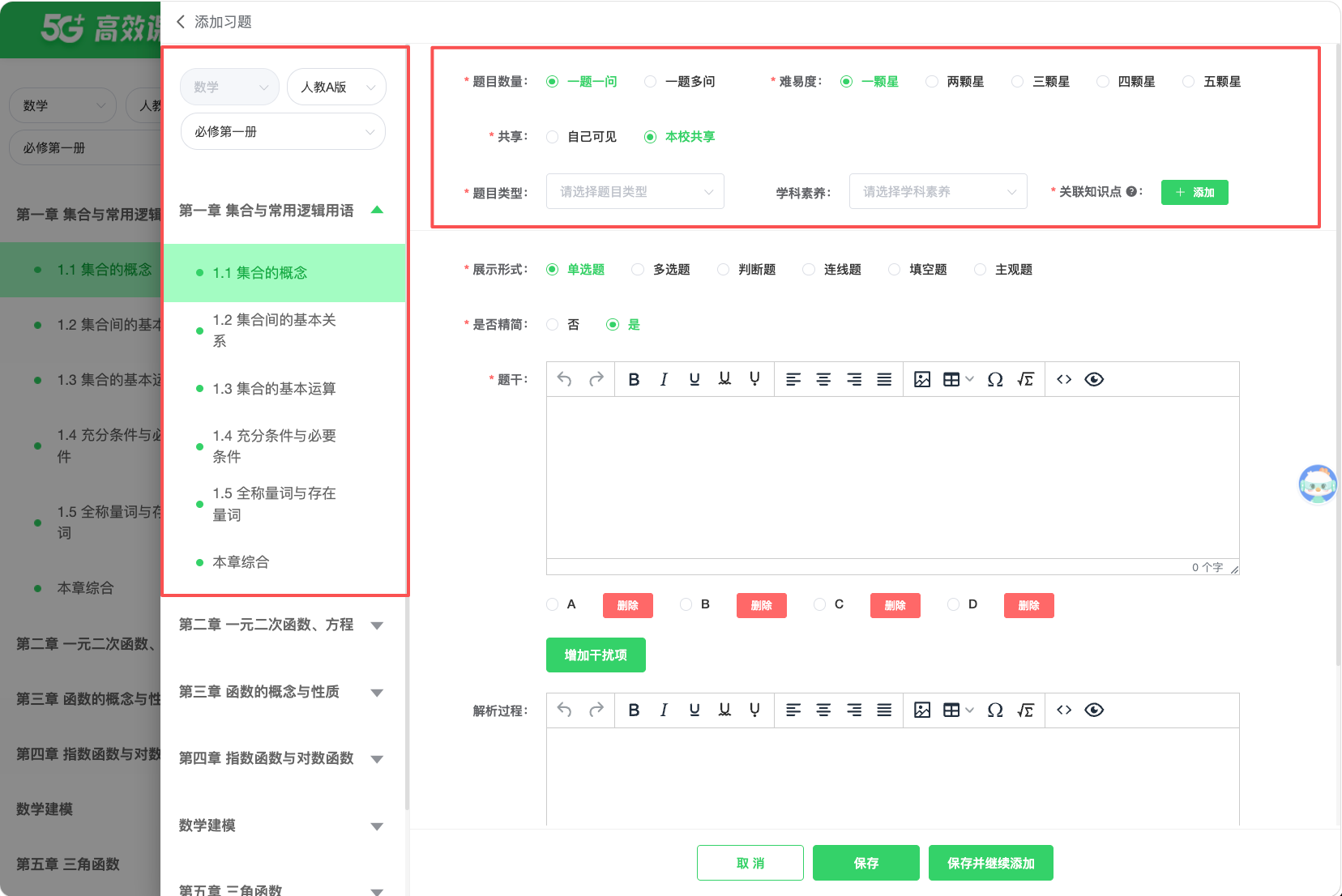Image resolution: width=1342 pixels, height=896 pixels.
Task: View source code in the 题干 editor
Action: coord(1064,379)
